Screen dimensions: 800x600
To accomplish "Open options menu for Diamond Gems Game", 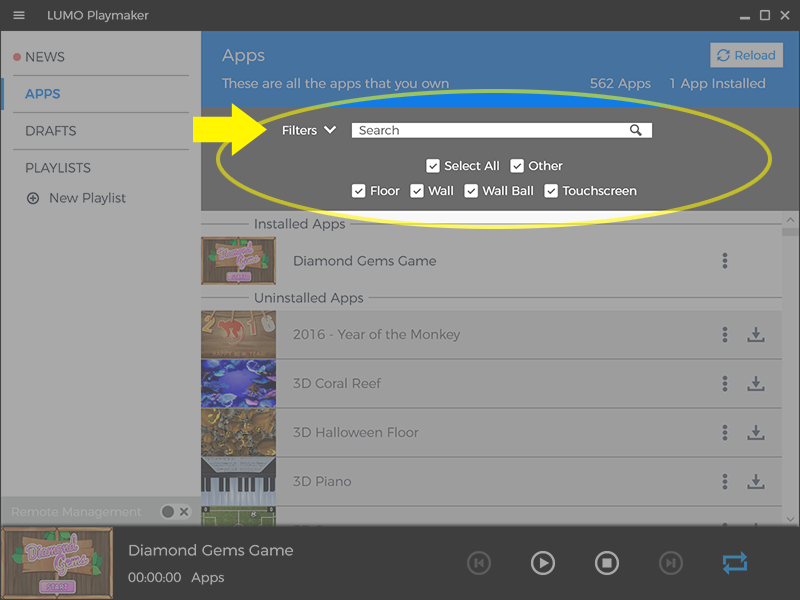I will coord(724,261).
